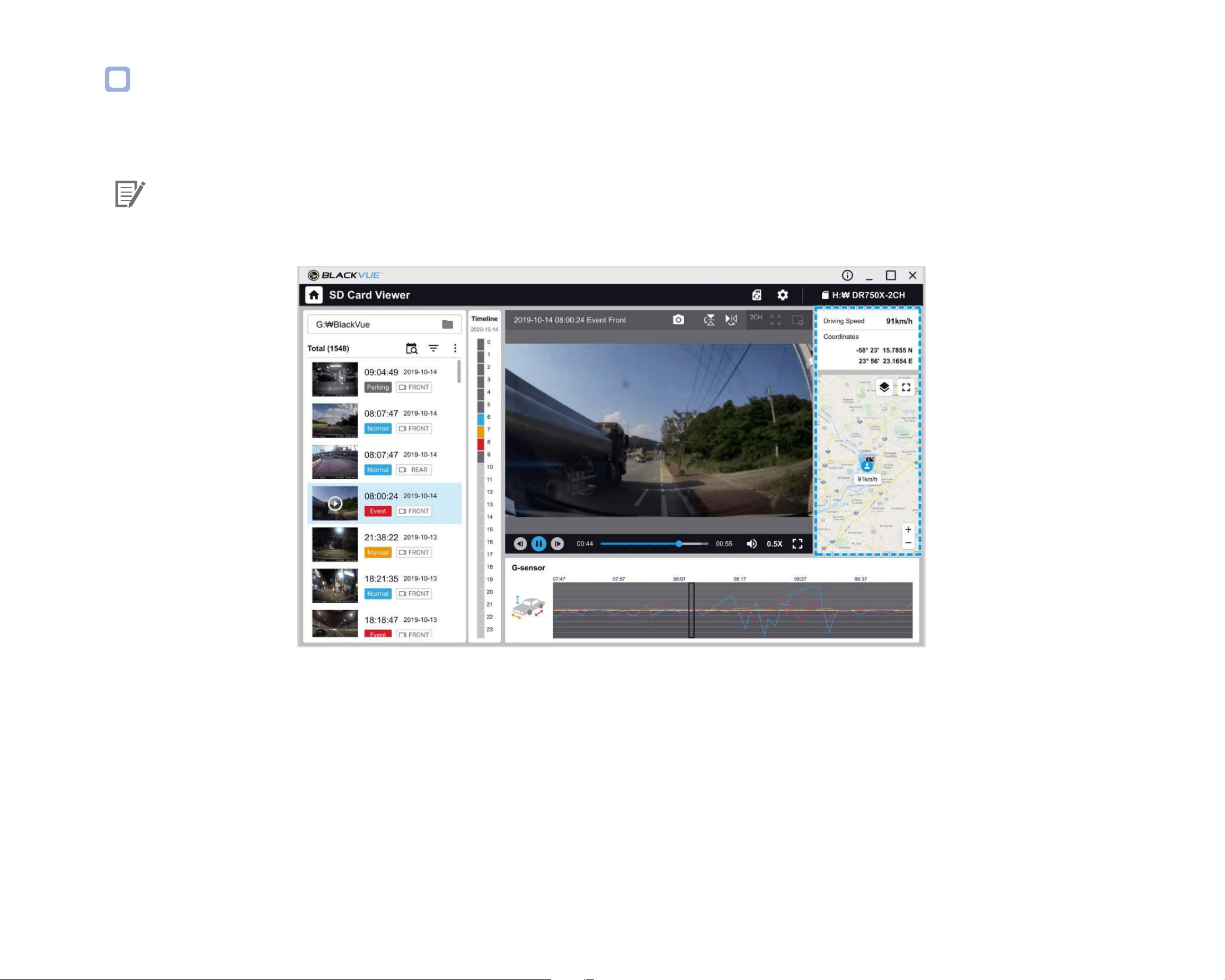Jump to hour 6 on the timeline
The height and width of the screenshot is (980, 1225).
click(481, 419)
